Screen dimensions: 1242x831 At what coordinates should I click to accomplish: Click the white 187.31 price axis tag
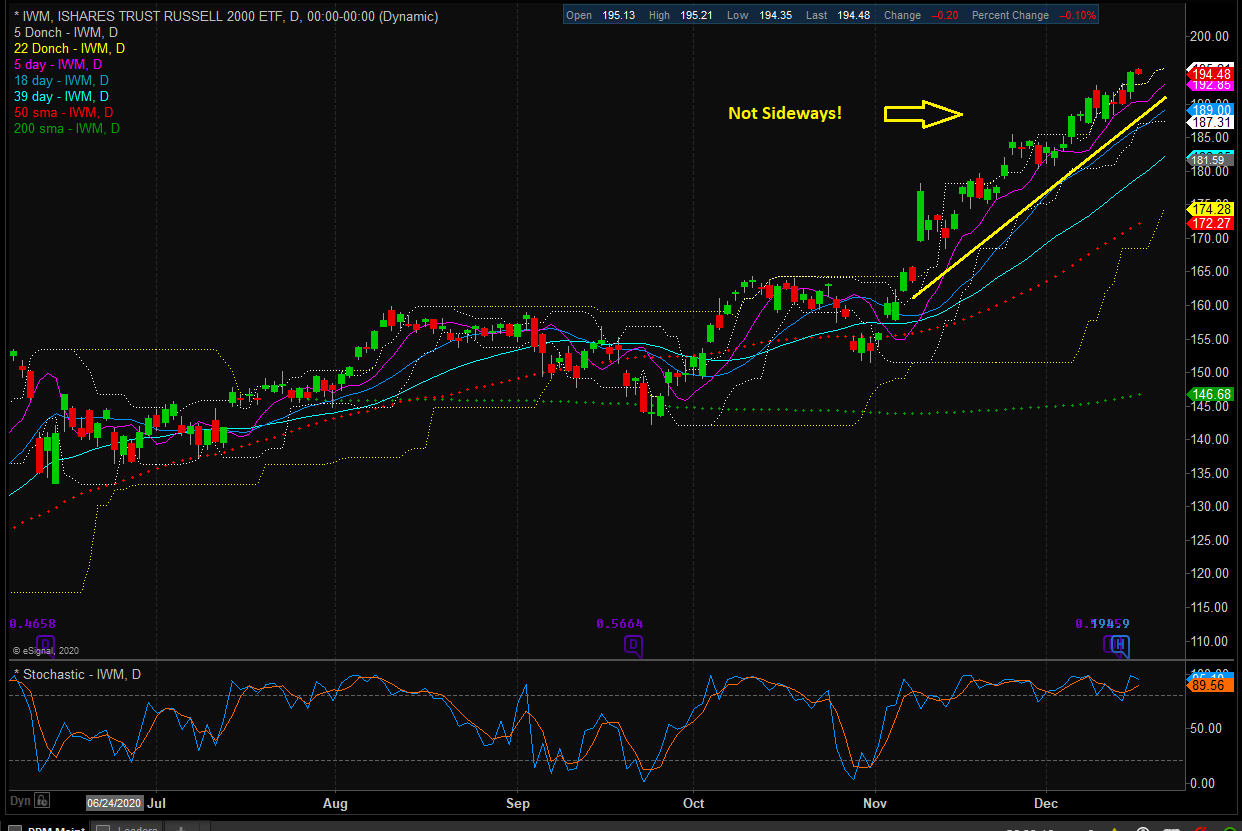(x=1211, y=121)
